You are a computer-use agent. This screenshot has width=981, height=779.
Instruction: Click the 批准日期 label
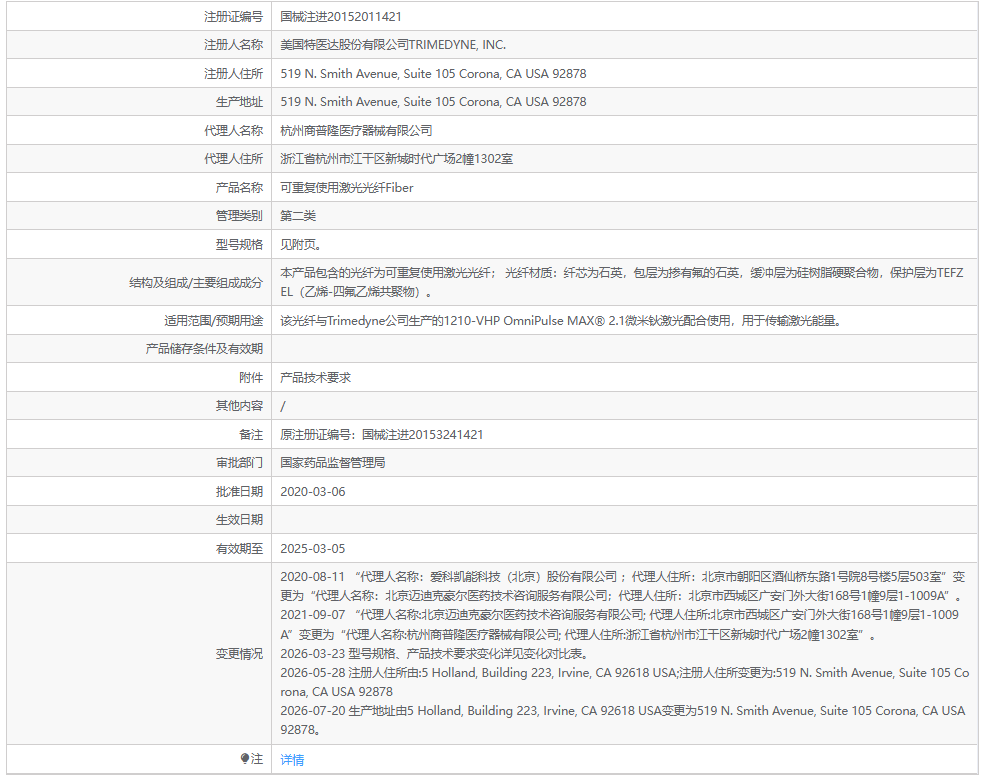[240, 492]
